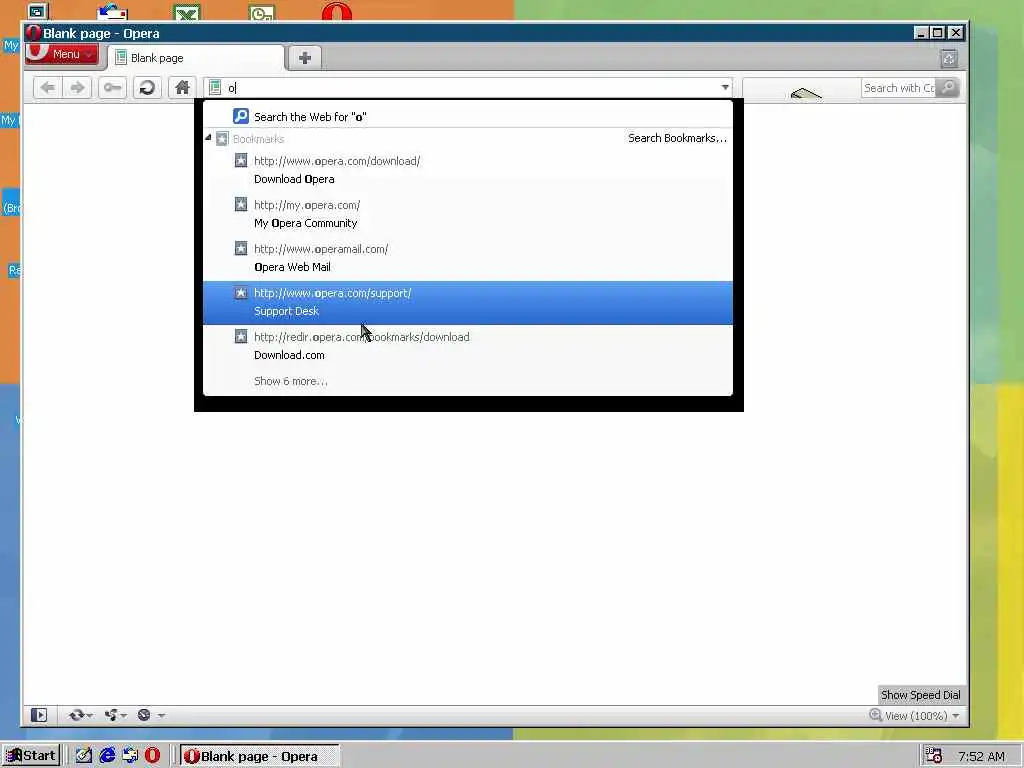Screen dimensions: 1024x768
Task: Click the page icon inside address bar
Action: 215,88
